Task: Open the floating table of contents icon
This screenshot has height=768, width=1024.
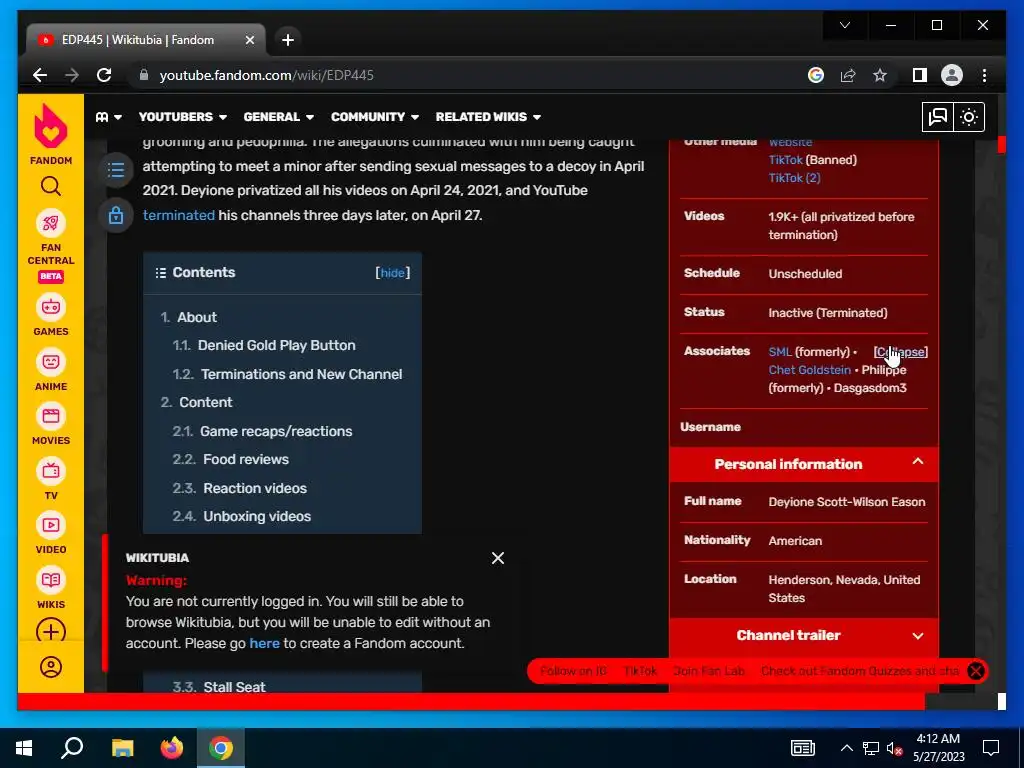Action: coord(116,170)
